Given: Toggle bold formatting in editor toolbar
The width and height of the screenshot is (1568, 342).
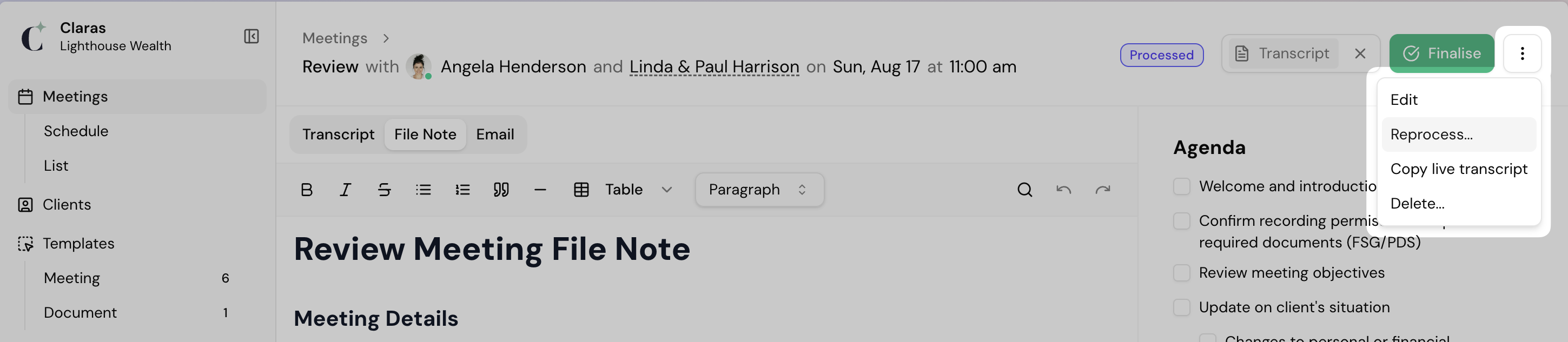Looking at the screenshot, I should point(307,190).
